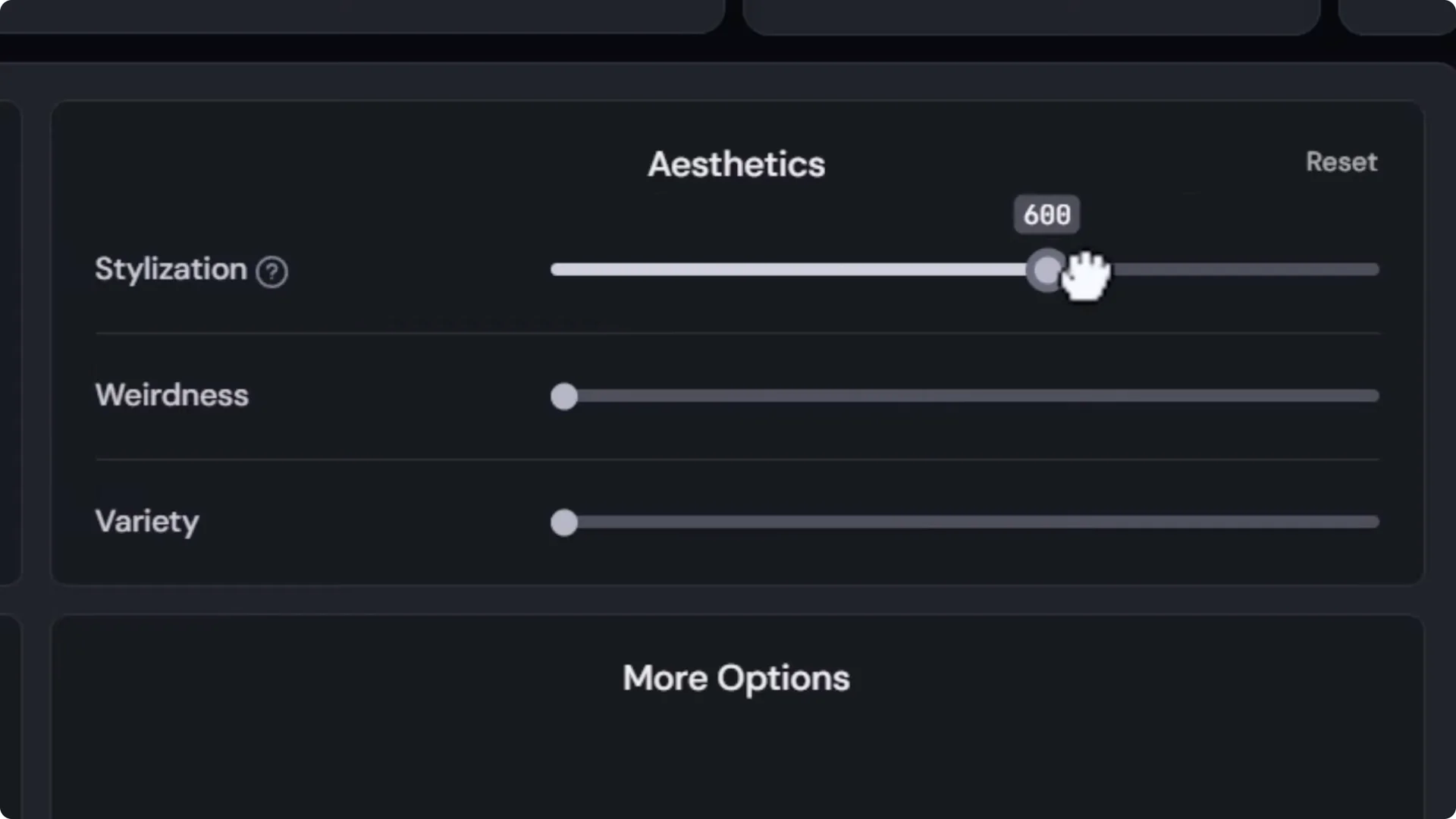Click the Aesthetics section heading
This screenshot has width=1456, height=819.
click(x=736, y=165)
